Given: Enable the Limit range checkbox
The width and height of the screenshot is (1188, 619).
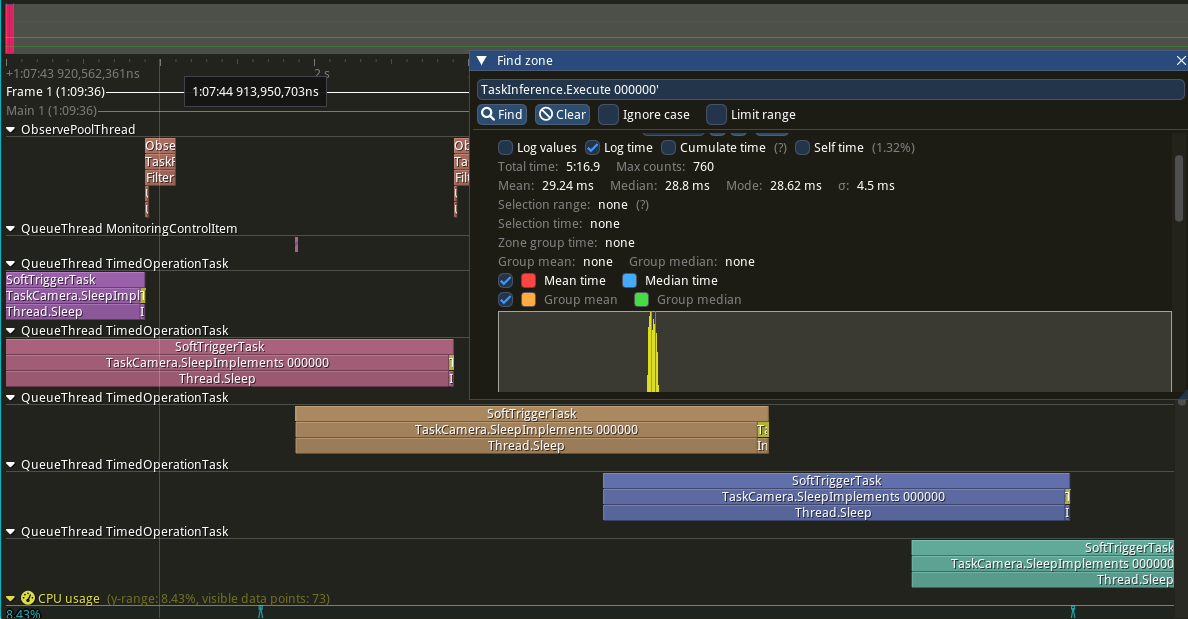Looking at the screenshot, I should point(716,114).
